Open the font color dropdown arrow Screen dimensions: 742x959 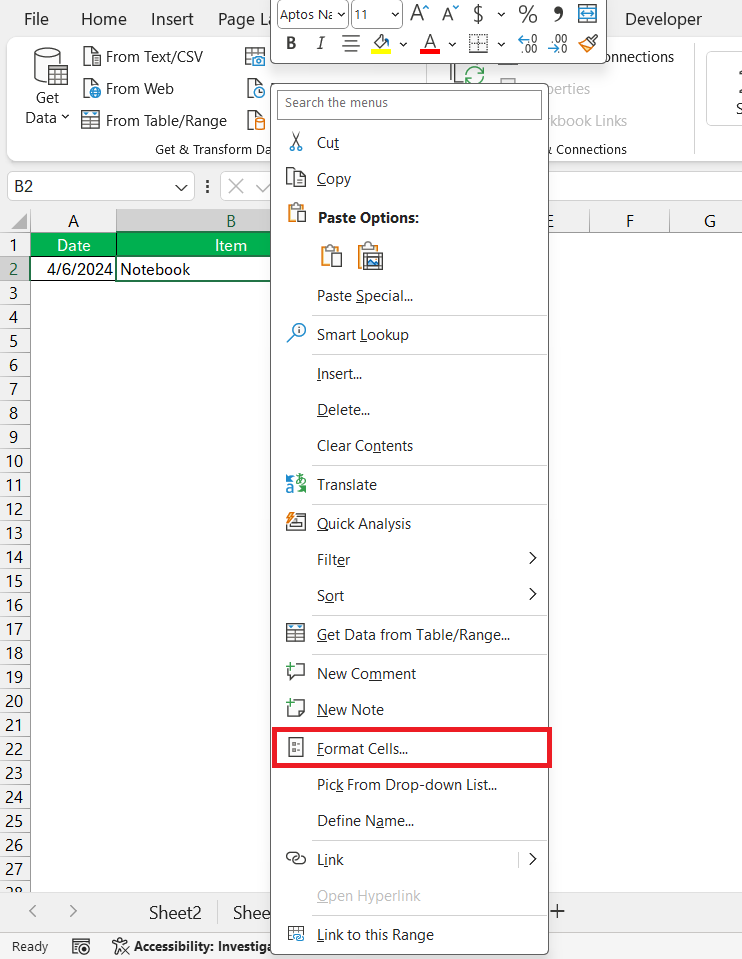pyautogui.click(x=452, y=44)
